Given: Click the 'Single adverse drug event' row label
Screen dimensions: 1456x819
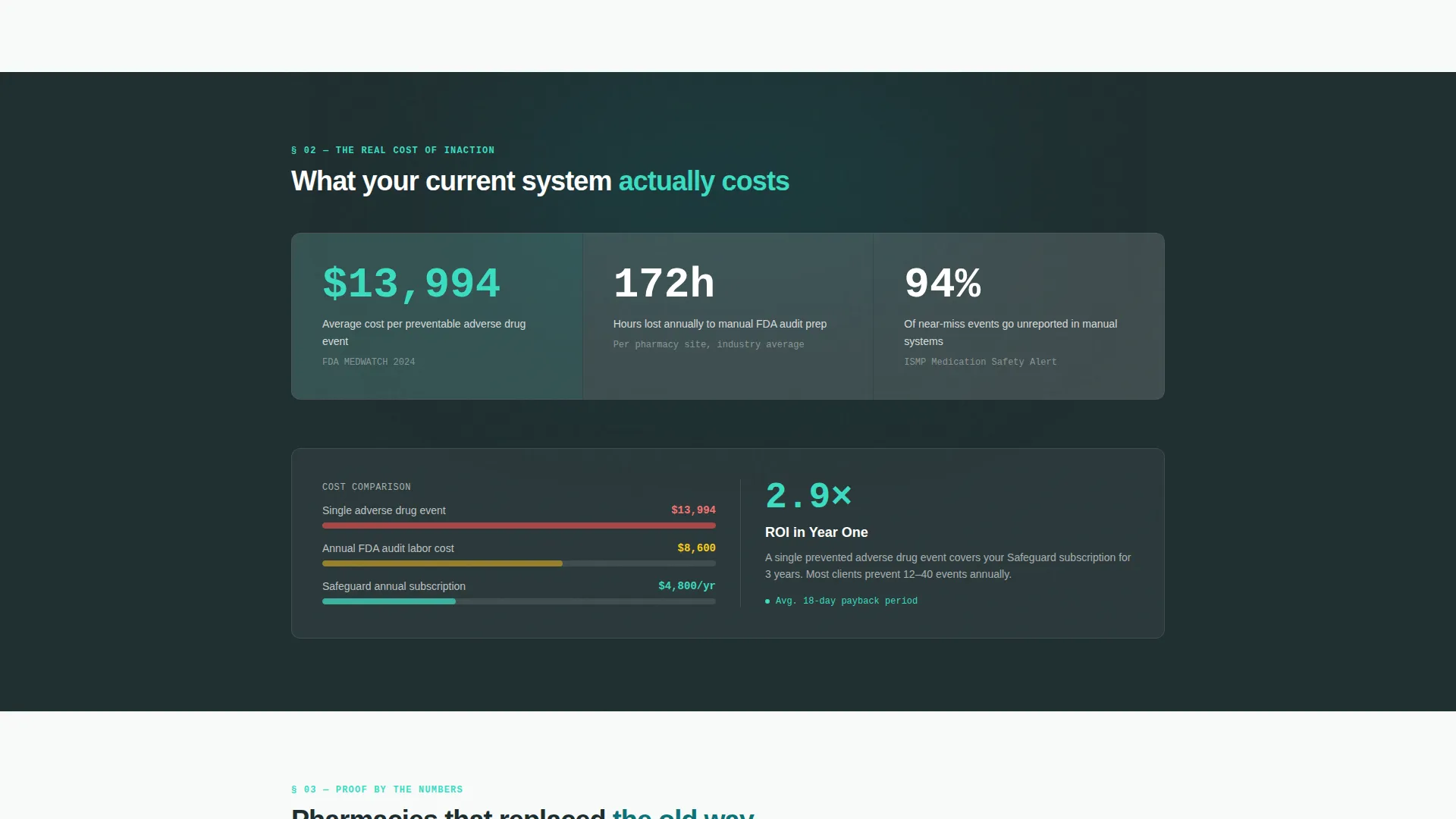Looking at the screenshot, I should [x=384, y=510].
